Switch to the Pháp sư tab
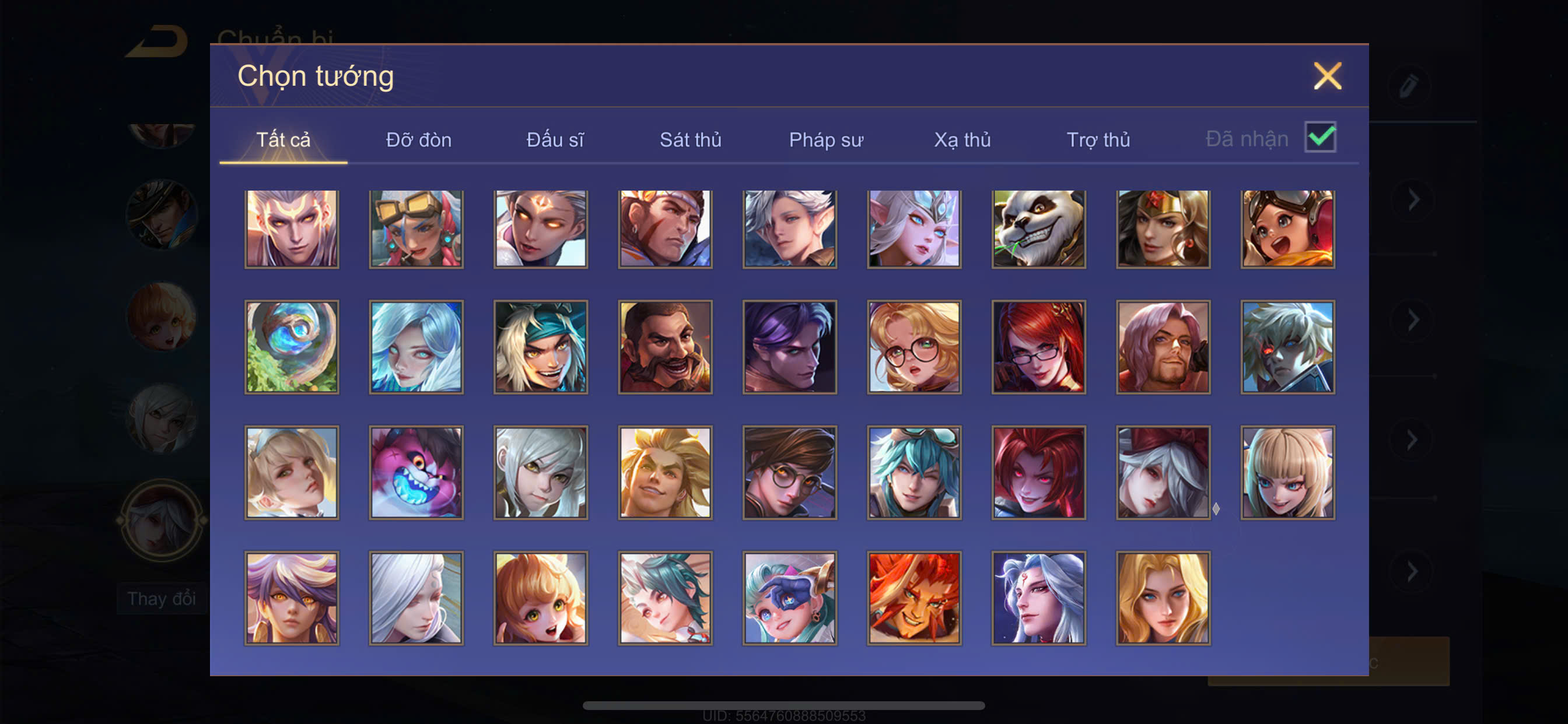Image resolution: width=1568 pixels, height=724 pixels. (x=826, y=140)
